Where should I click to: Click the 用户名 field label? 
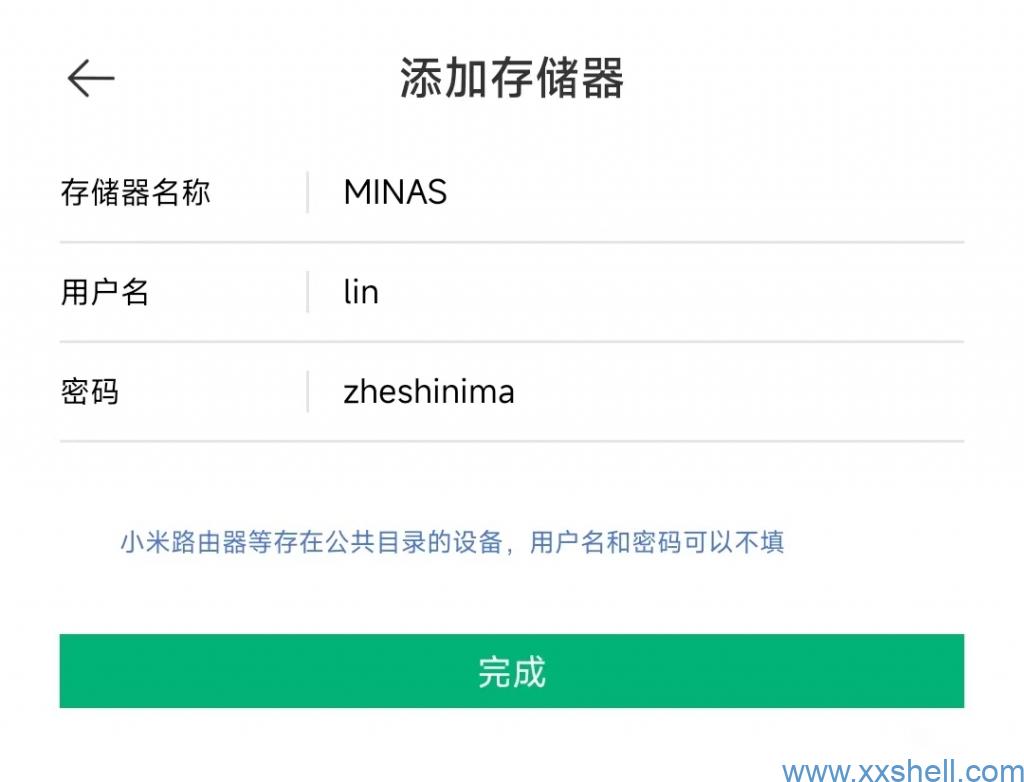coord(105,292)
